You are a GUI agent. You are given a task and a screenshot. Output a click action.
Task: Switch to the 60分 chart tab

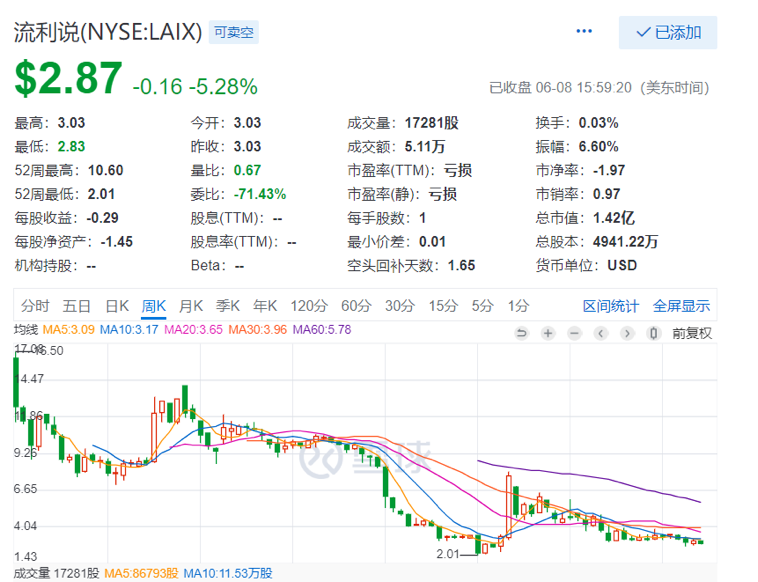click(356, 306)
